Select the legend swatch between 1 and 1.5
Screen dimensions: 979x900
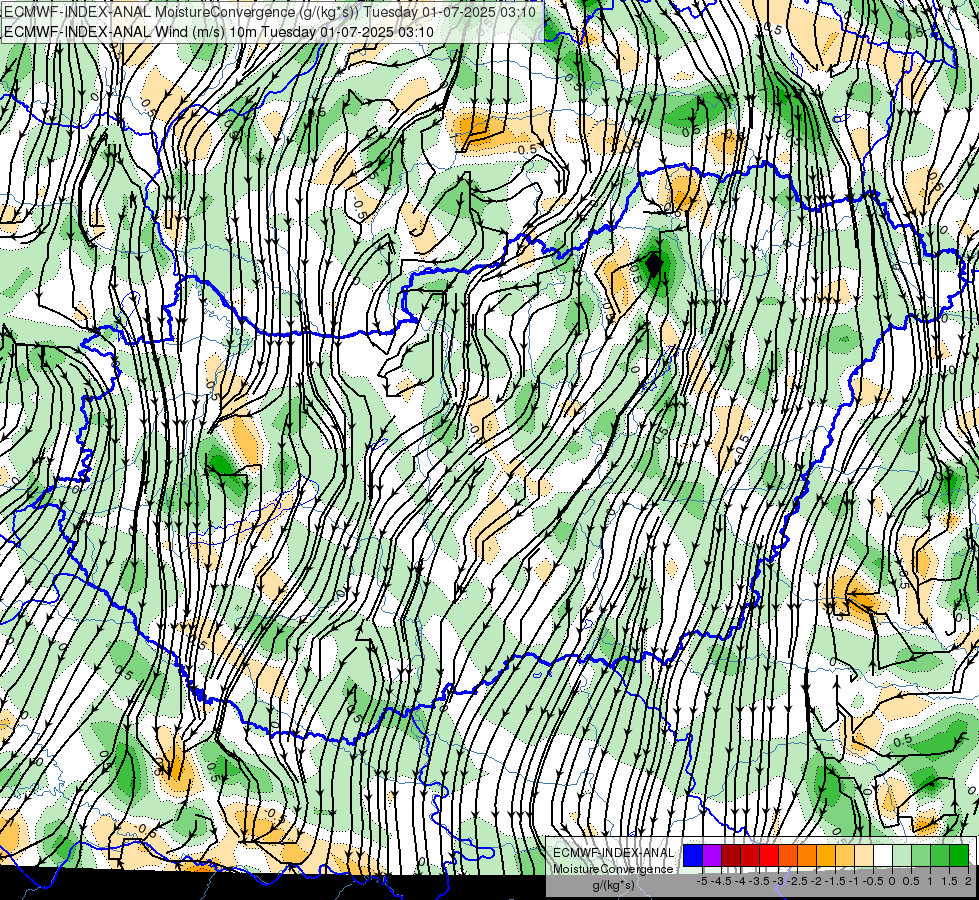point(940,855)
